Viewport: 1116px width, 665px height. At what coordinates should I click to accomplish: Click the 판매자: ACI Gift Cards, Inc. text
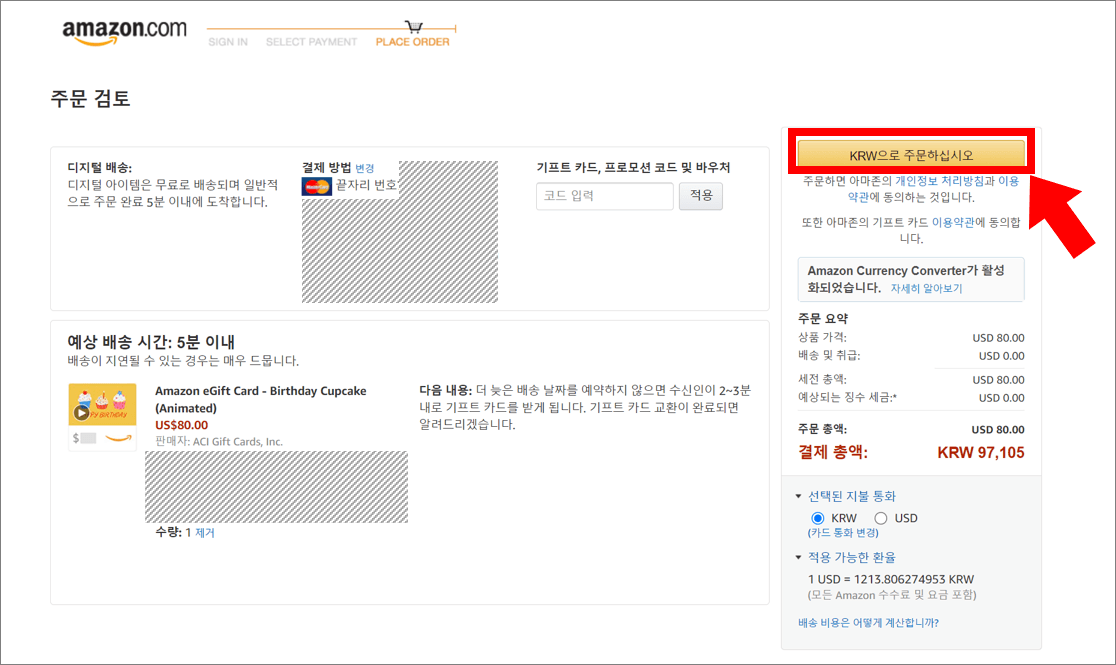click(x=219, y=441)
